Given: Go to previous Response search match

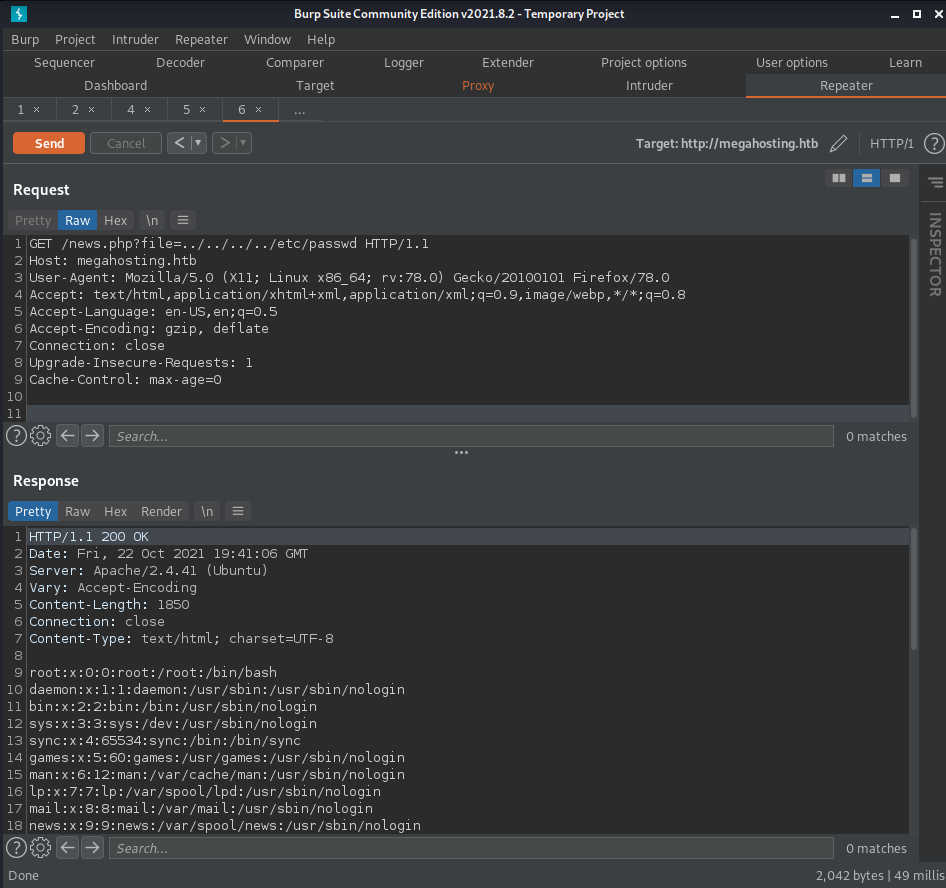Looking at the screenshot, I should 68,848.
